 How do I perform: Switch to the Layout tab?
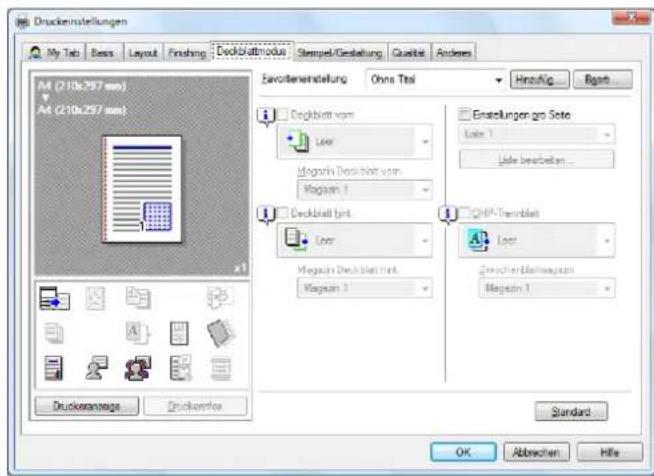pyautogui.click(x=143, y=53)
